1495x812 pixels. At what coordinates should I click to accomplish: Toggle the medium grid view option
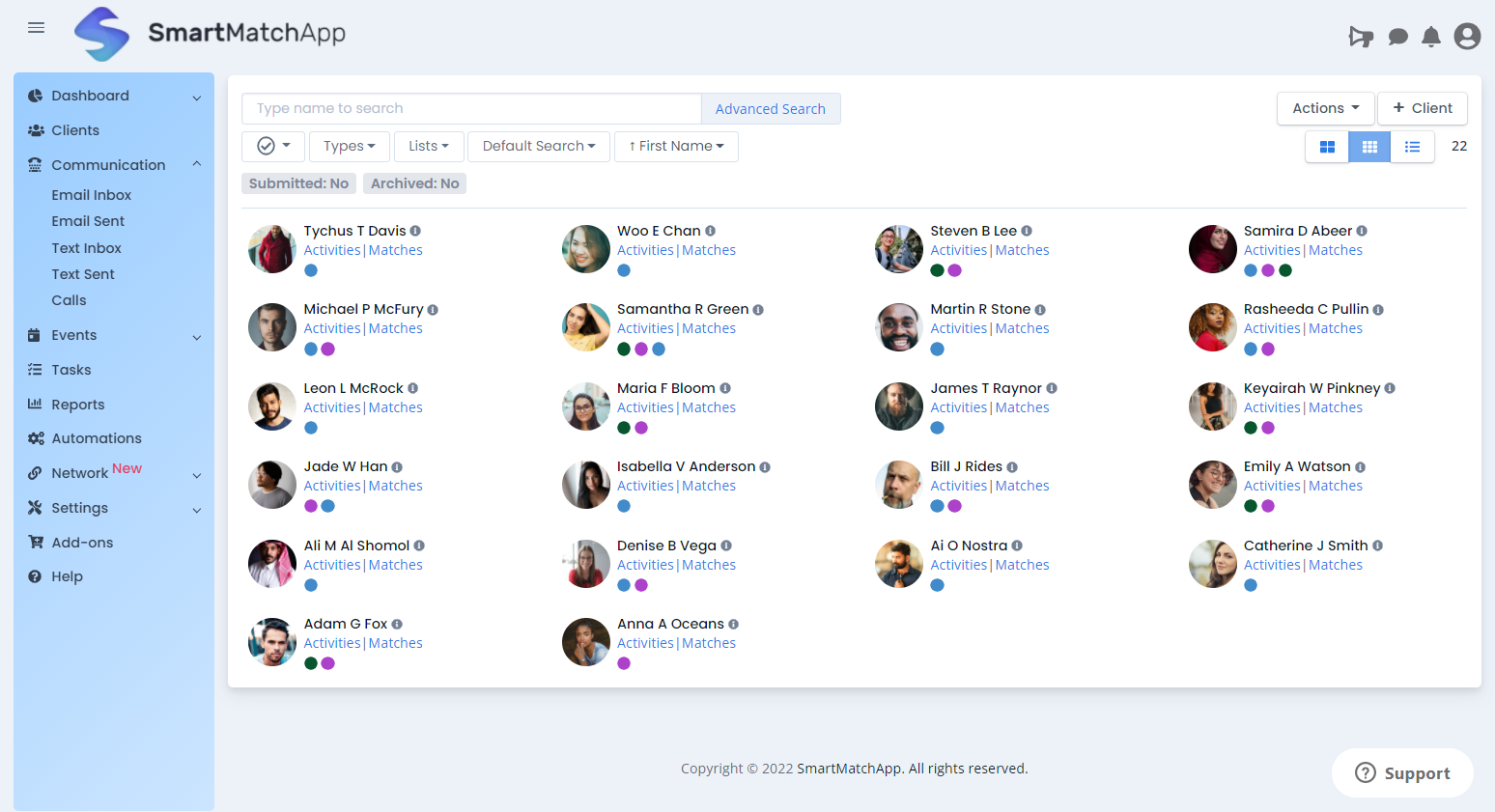pyautogui.click(x=1368, y=146)
